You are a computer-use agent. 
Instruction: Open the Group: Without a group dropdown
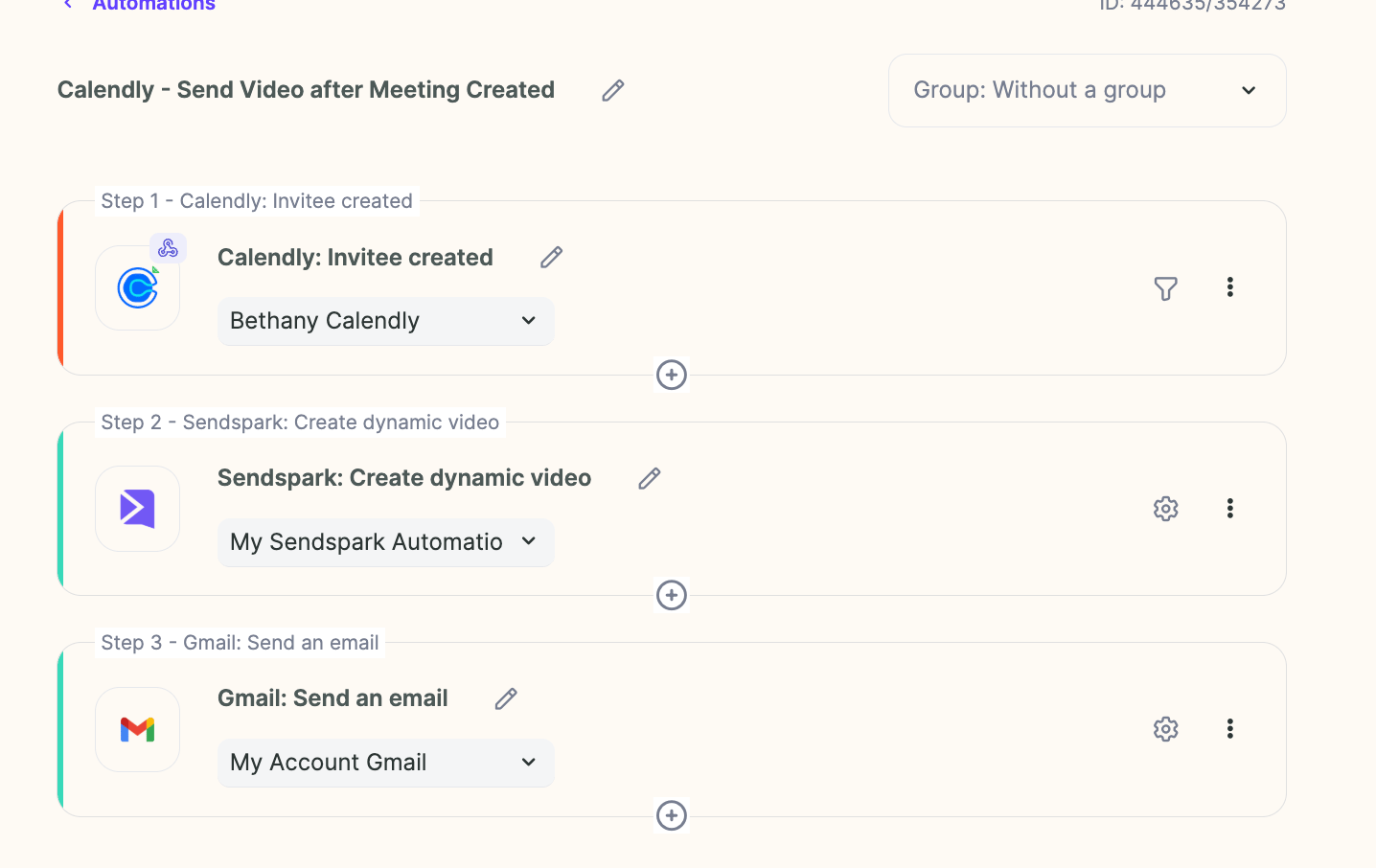[x=1087, y=90]
